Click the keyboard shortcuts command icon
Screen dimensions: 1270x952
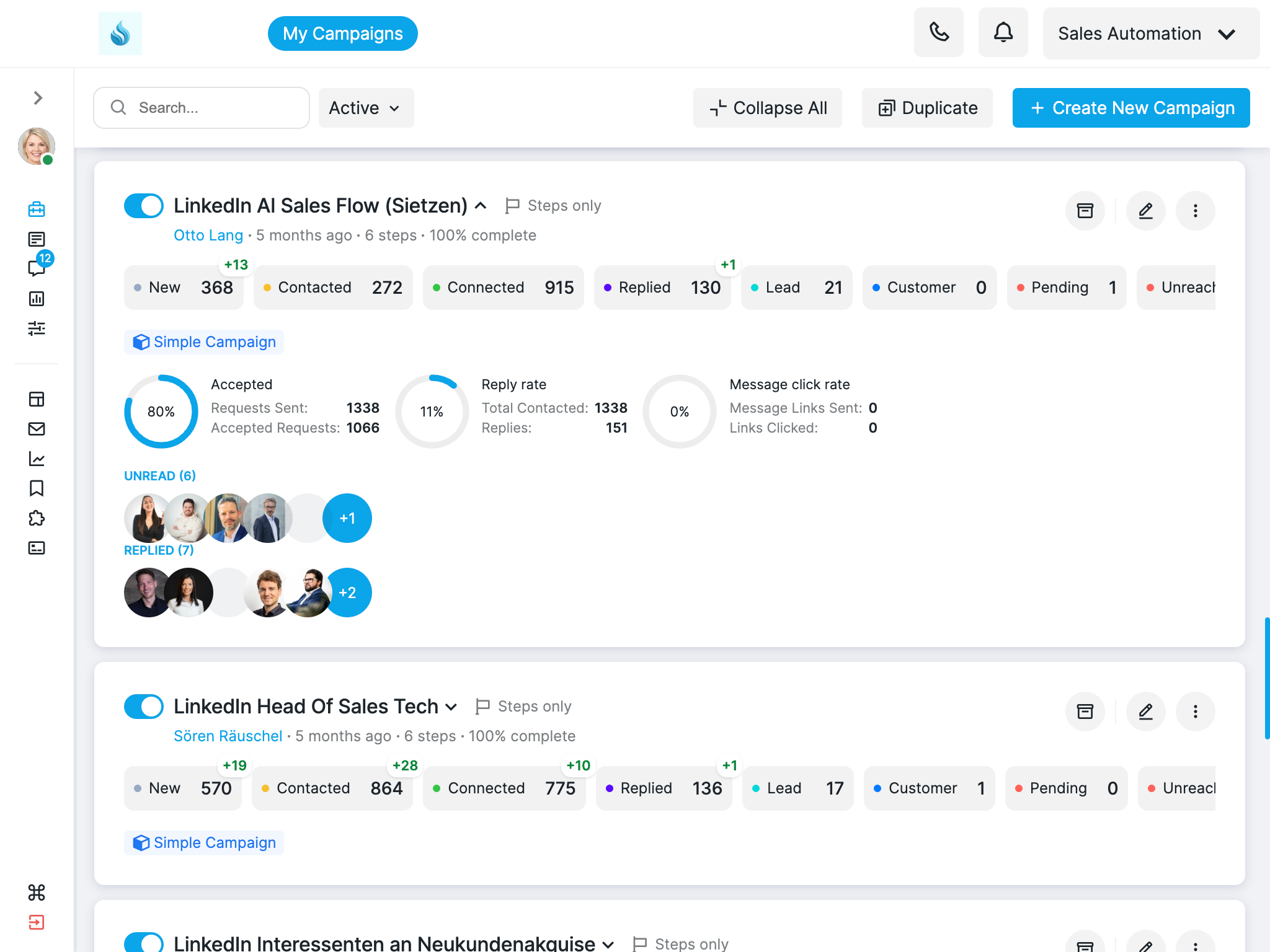point(37,892)
